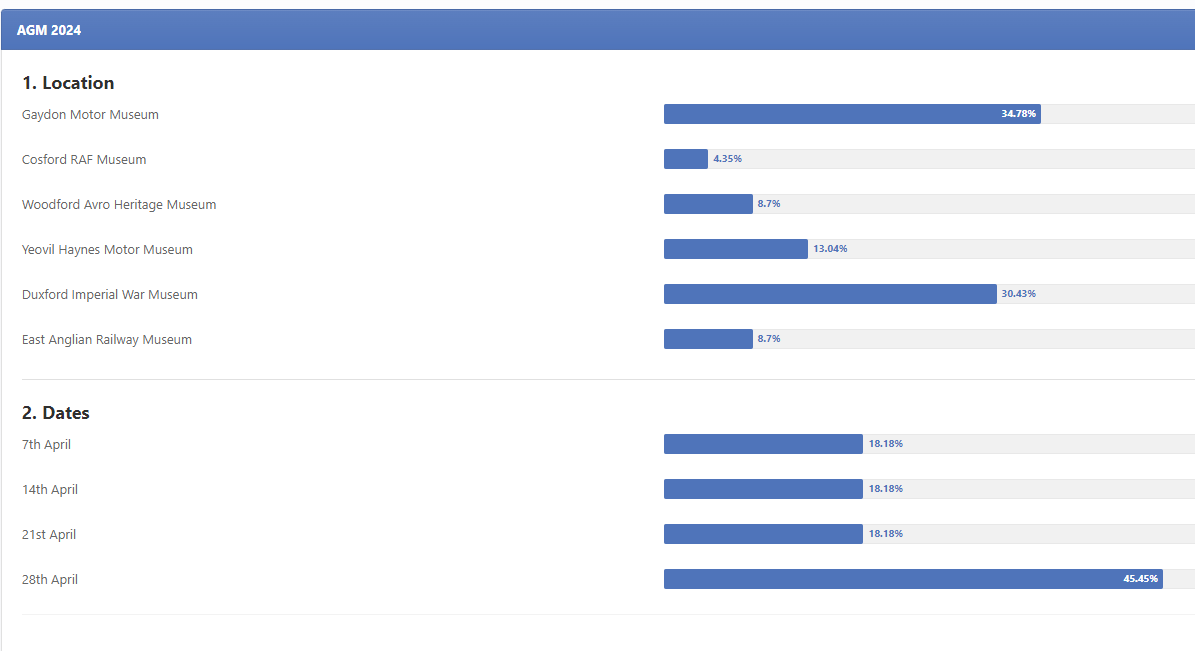Screen dimensions: 1195x651
Task: Click the 4.35% value beside Cosford bar
Action: click(727, 159)
